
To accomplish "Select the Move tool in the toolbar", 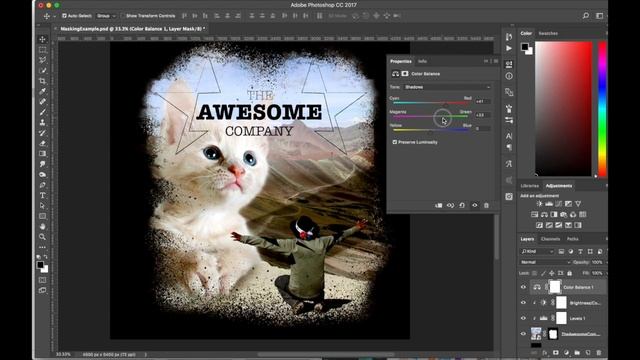I will 42,39.
